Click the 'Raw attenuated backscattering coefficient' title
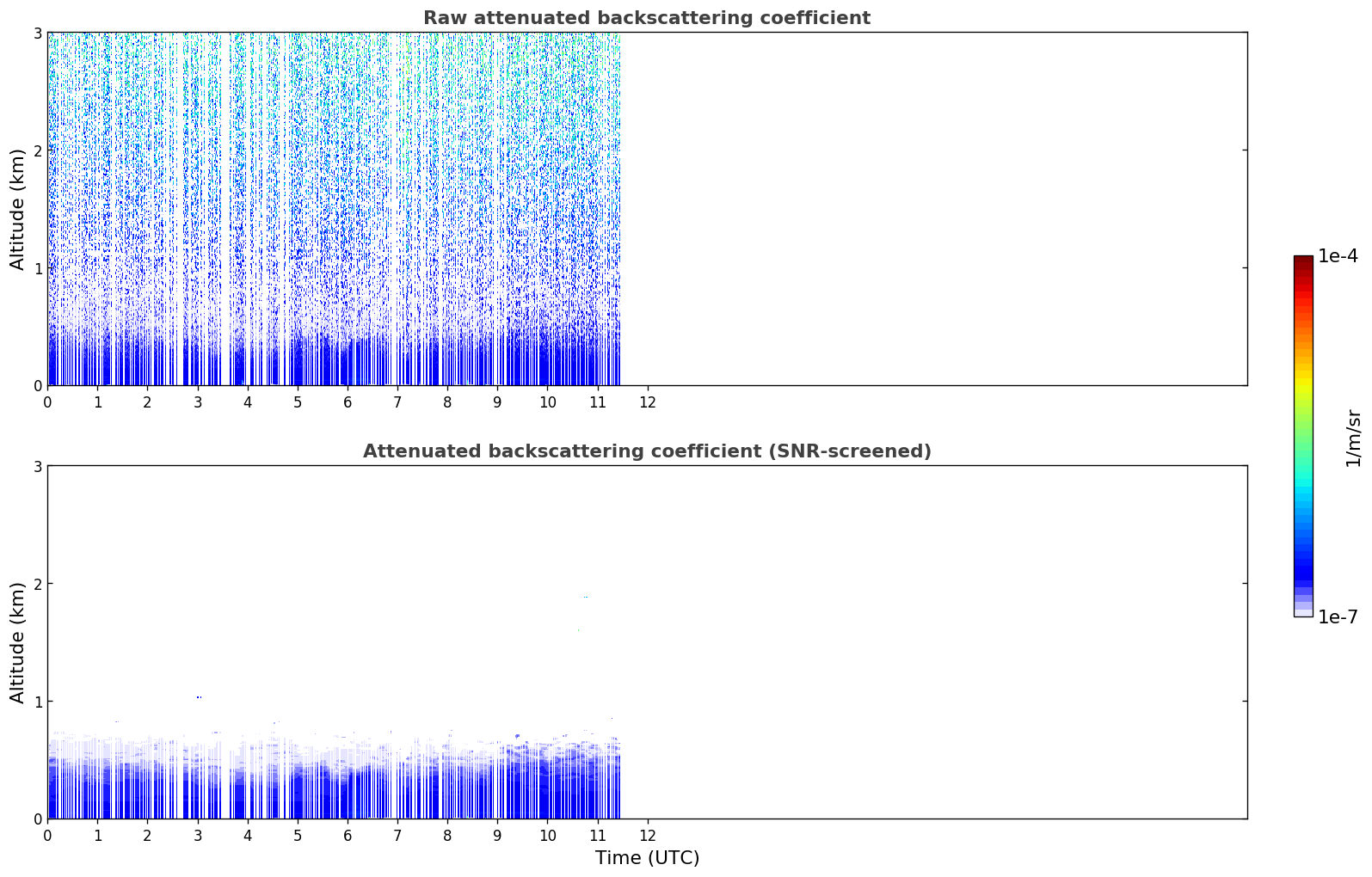1372x877 pixels. tap(647, 18)
